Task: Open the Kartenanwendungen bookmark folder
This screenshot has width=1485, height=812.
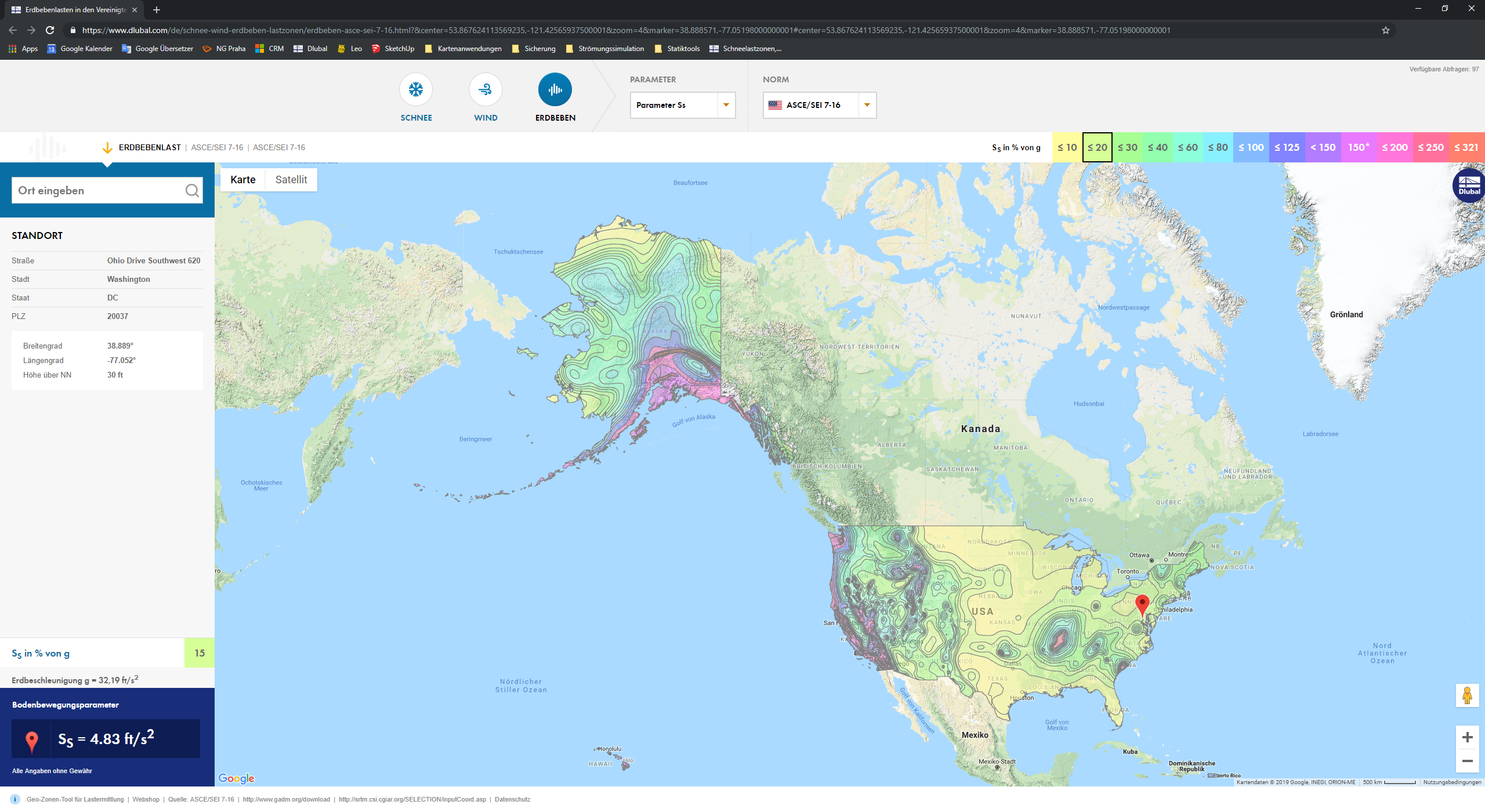Action: coord(463,49)
